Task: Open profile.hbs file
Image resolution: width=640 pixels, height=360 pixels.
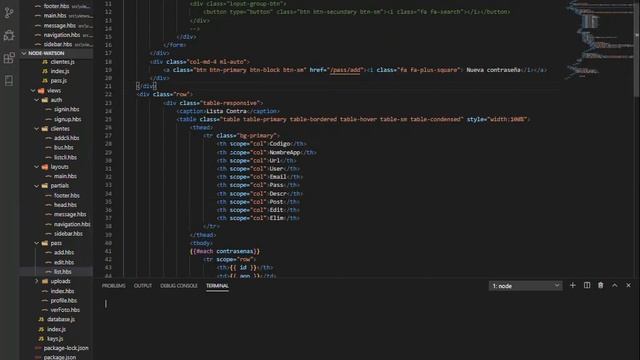Action: (x=64, y=300)
